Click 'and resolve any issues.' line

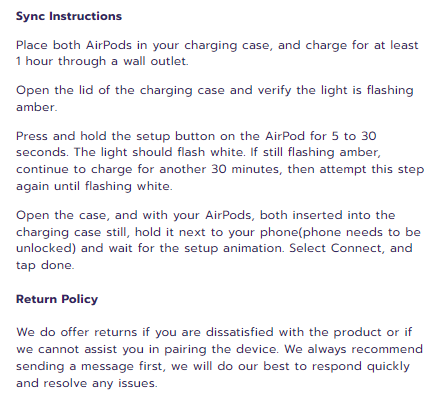[x=87, y=383]
